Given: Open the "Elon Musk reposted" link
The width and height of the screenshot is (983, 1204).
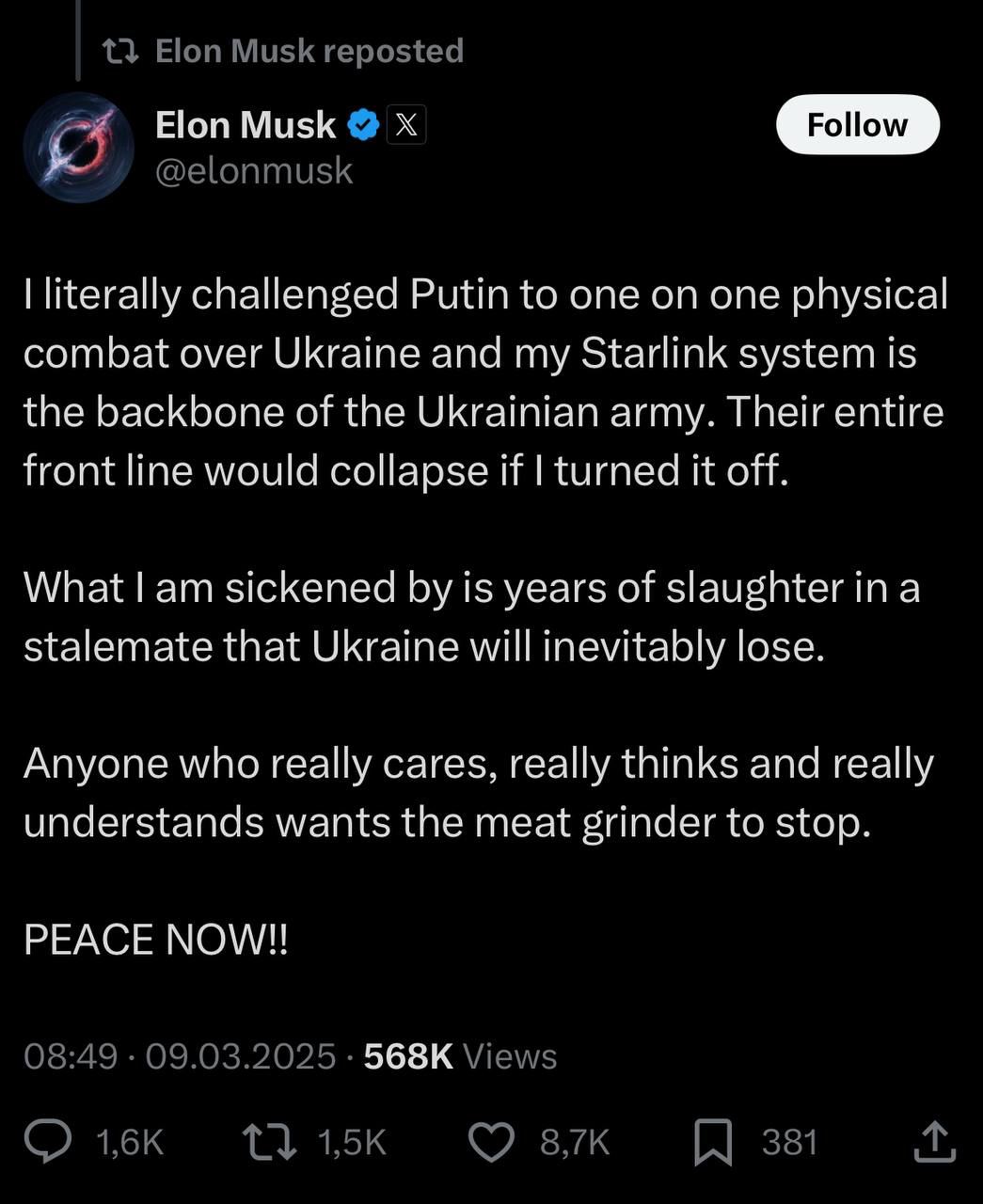Looking at the screenshot, I should [x=309, y=51].
